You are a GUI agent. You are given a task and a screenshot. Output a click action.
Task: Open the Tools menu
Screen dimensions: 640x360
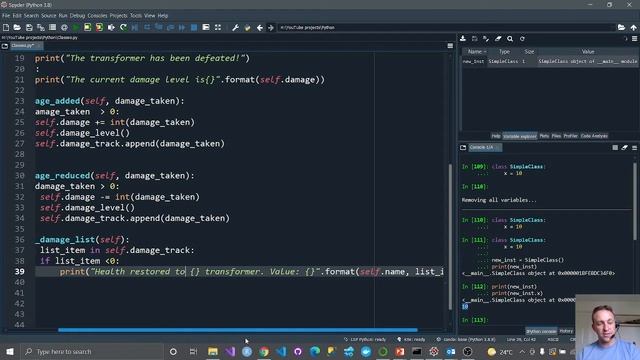pos(136,16)
